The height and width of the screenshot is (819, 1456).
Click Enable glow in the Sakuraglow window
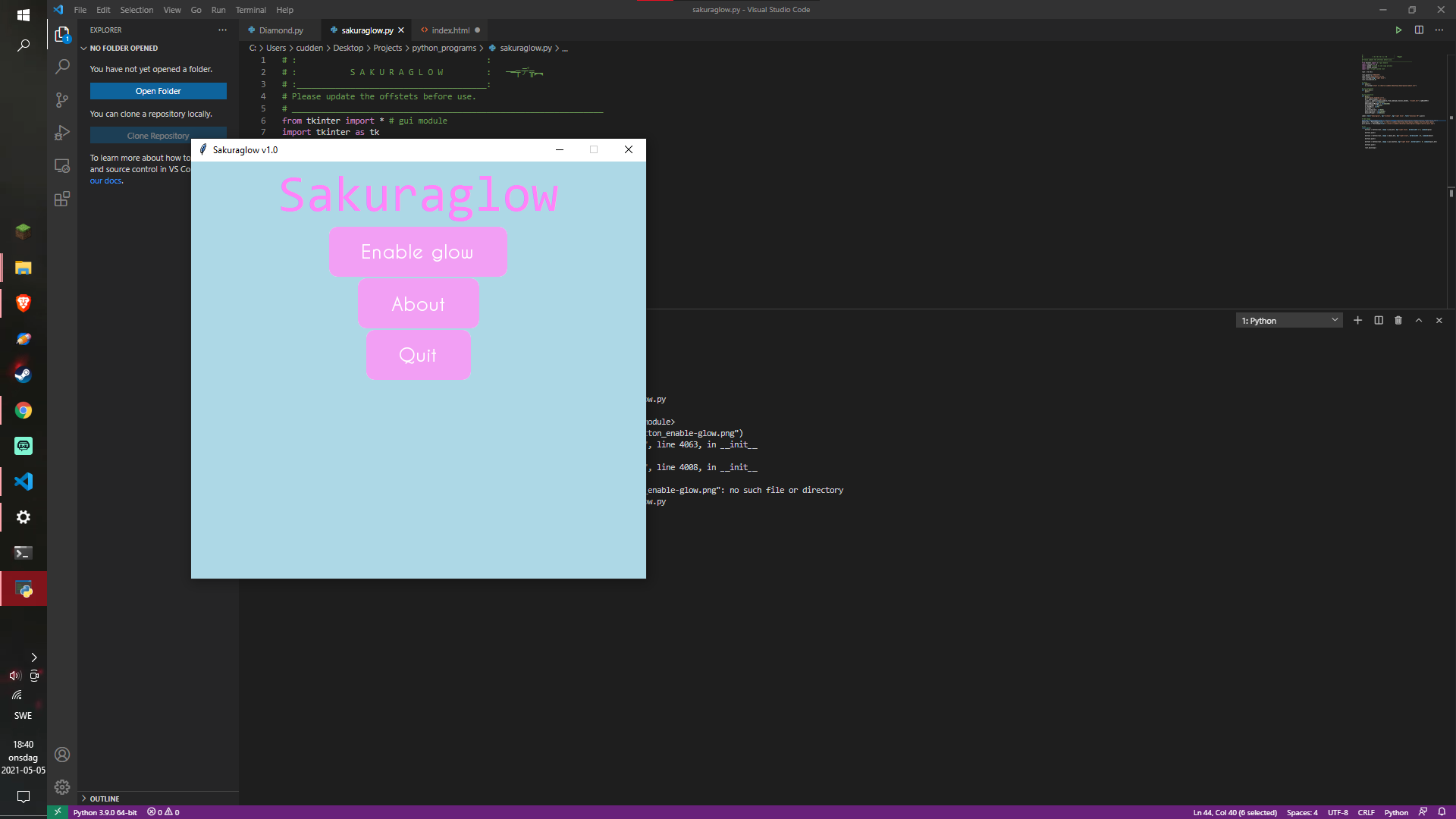click(418, 251)
